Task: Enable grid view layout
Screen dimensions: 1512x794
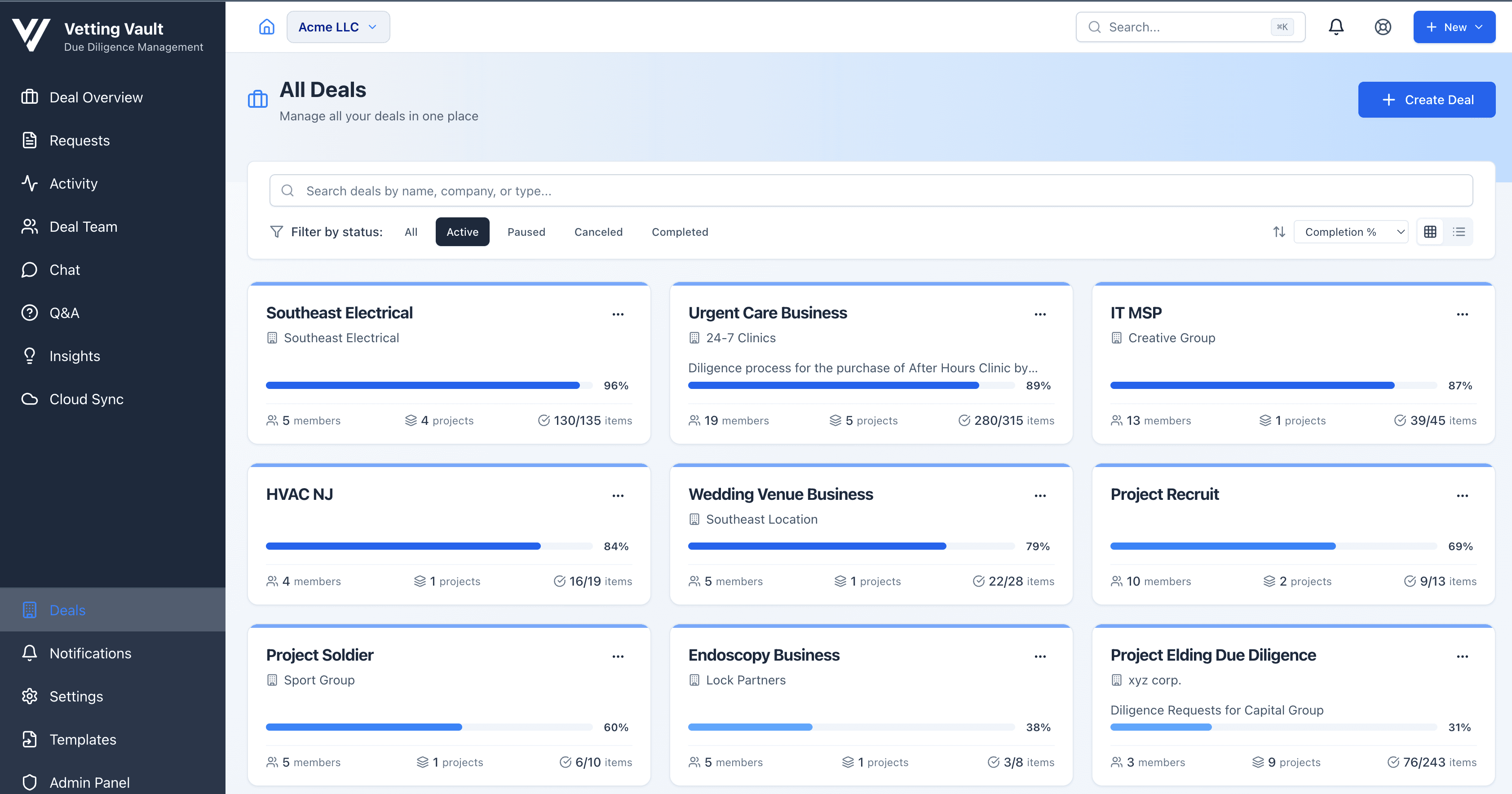Action: 1430,231
